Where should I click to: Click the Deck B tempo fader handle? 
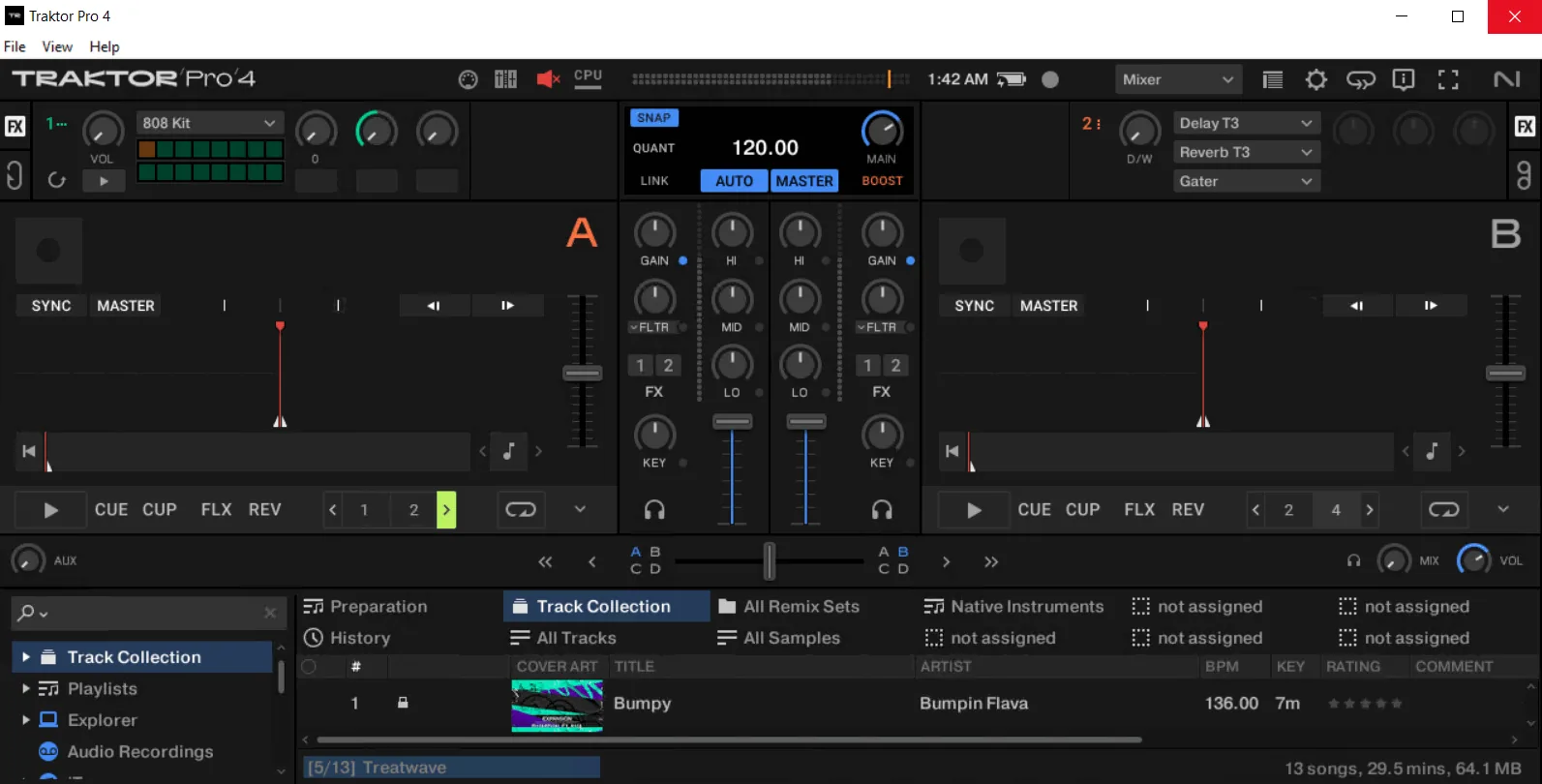pos(1506,374)
